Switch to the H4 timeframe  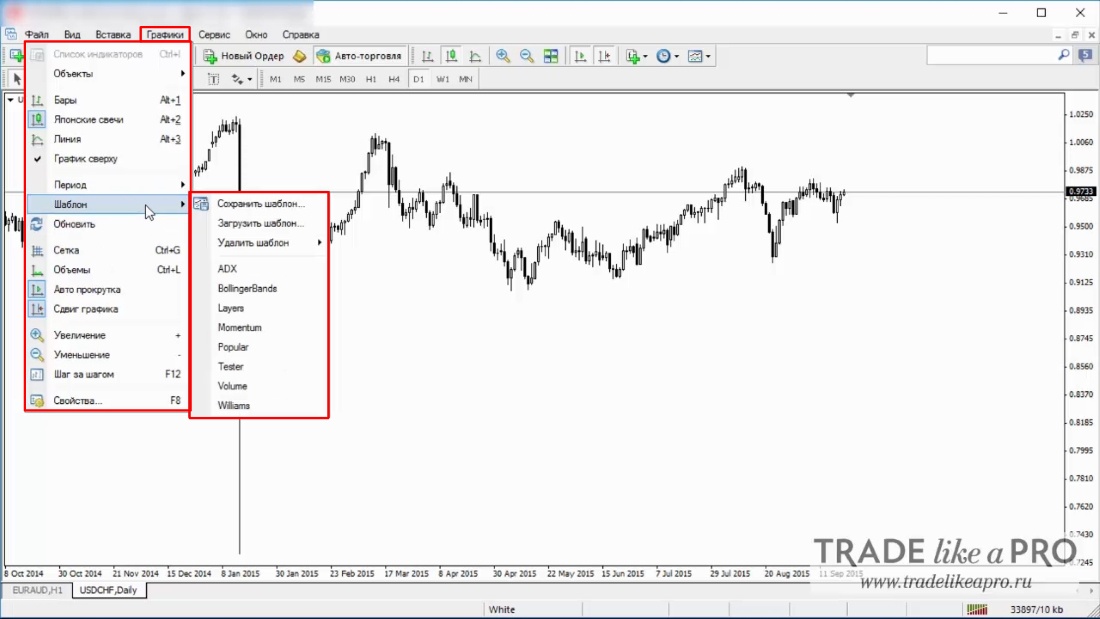(x=394, y=79)
